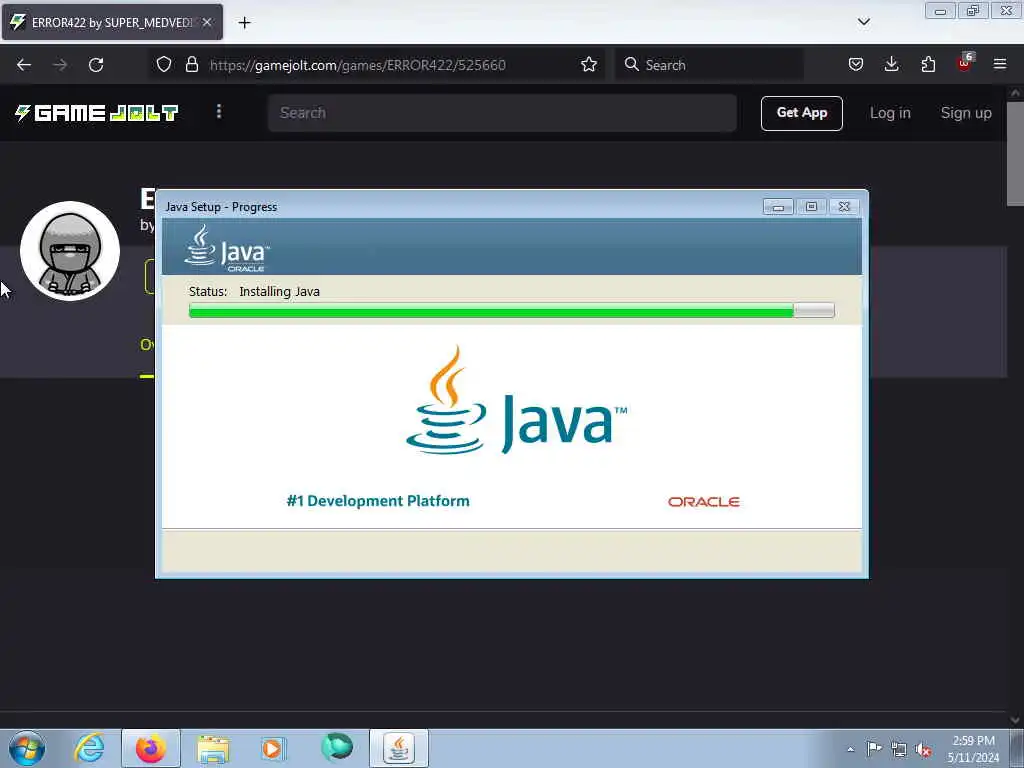Screen dimensions: 1024x768
Task: Open network connection tray icon
Action: (x=899, y=750)
